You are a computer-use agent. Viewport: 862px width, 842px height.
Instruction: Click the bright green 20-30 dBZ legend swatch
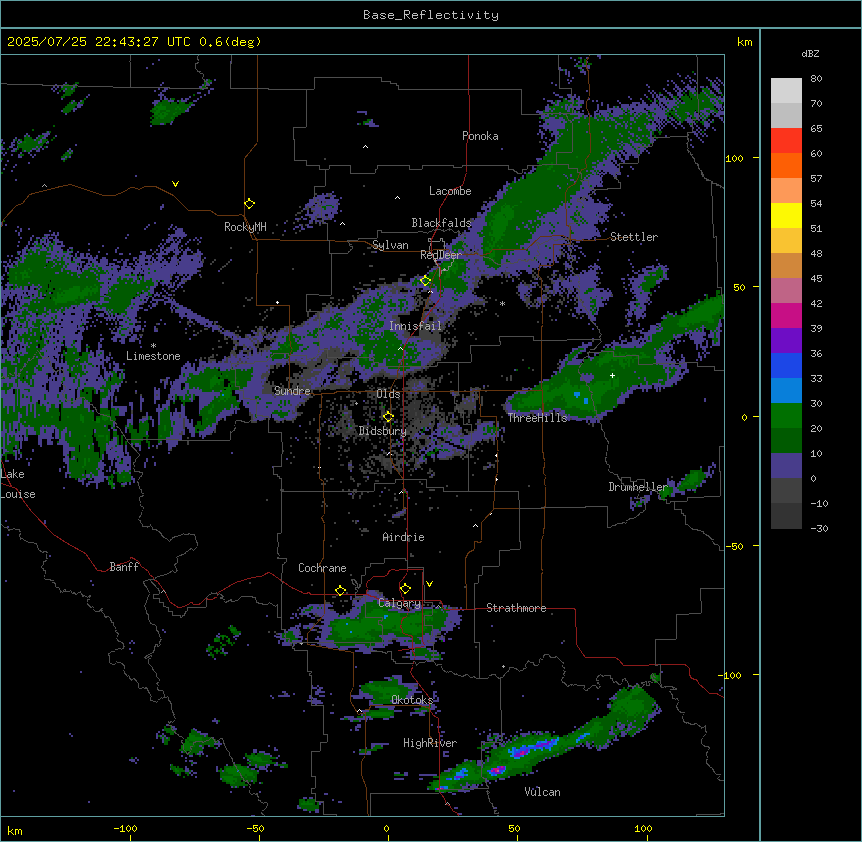click(x=786, y=416)
